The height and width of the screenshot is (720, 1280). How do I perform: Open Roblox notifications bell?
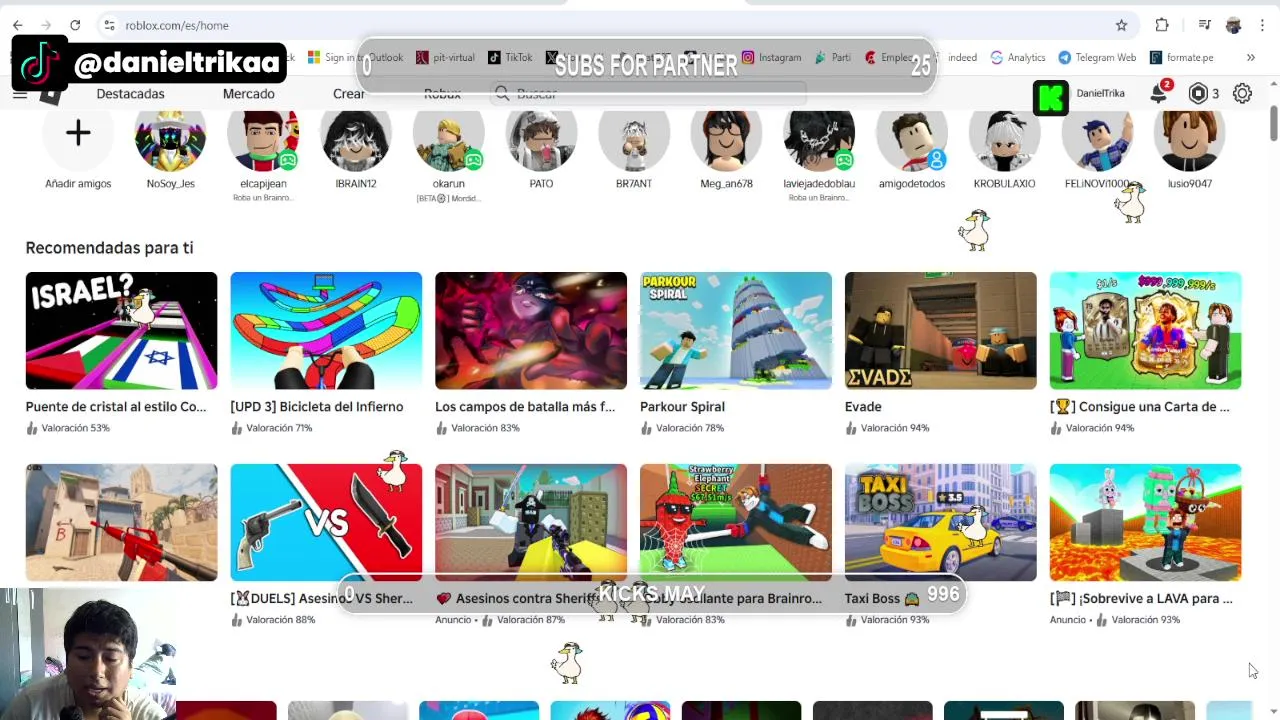[1158, 93]
